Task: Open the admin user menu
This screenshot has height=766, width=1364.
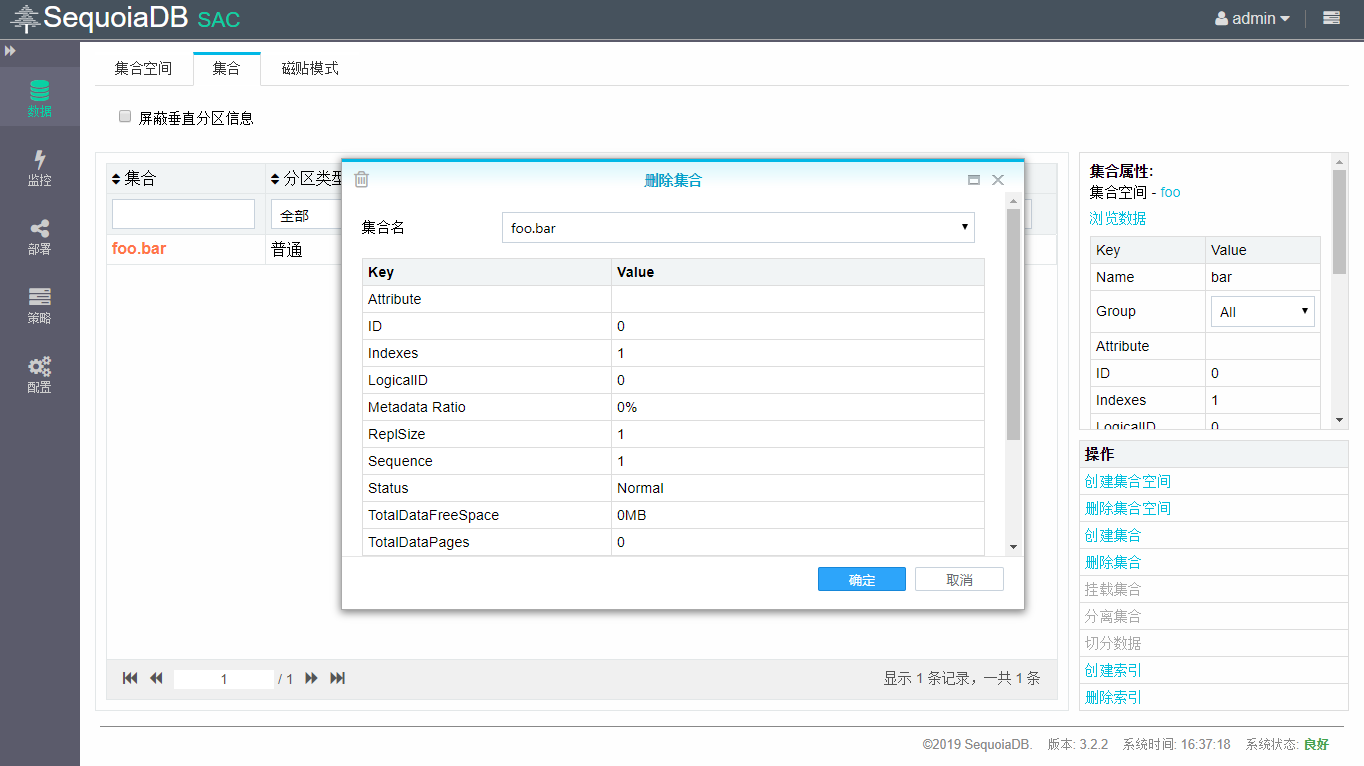Action: click(x=1252, y=18)
